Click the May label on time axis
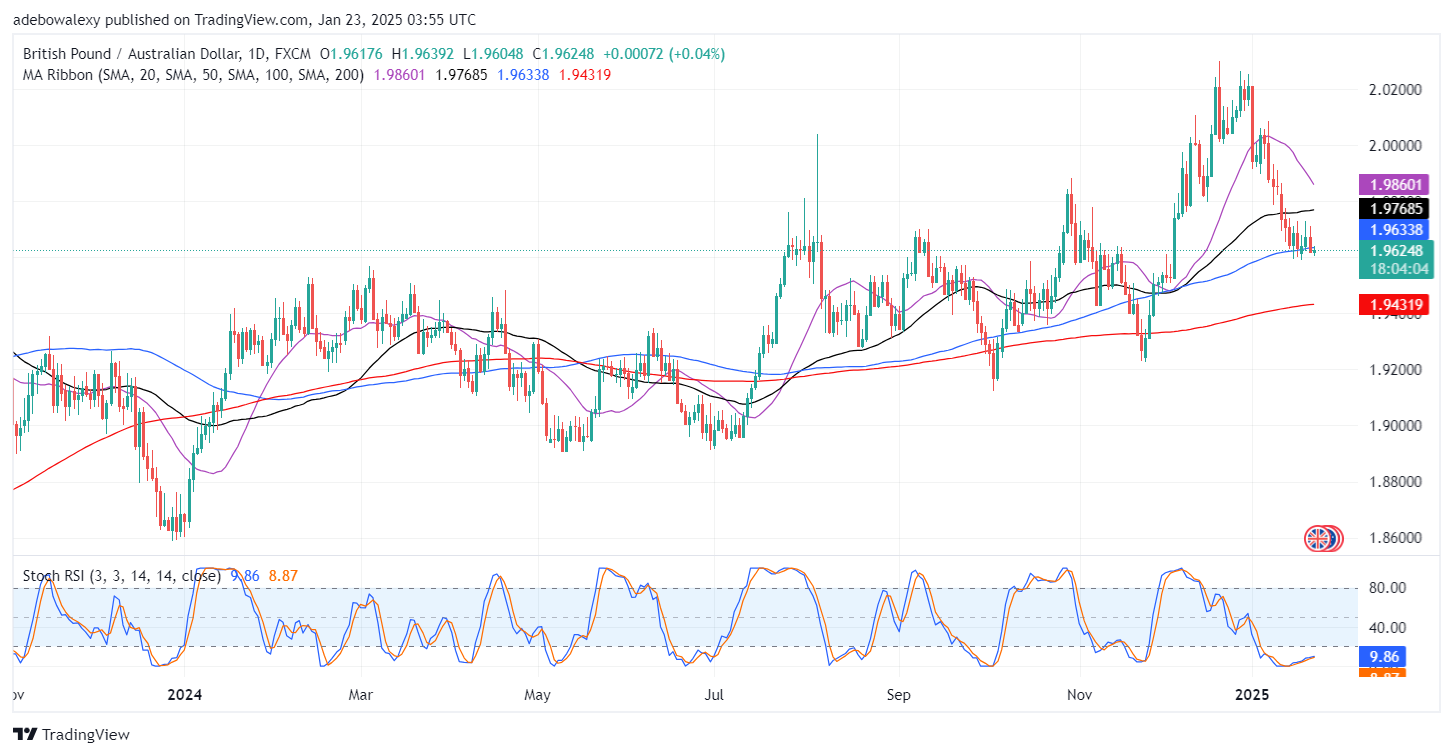Image resolution: width=1453 pixels, height=756 pixels. 538,694
